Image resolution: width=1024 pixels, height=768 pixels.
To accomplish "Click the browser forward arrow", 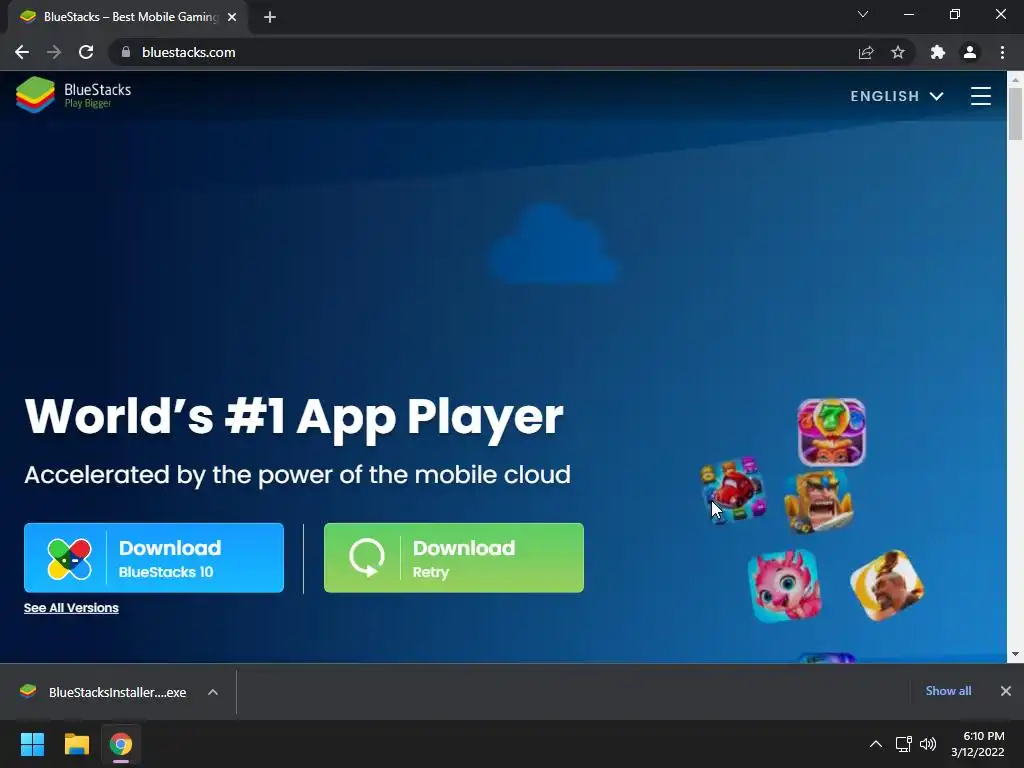I will coord(54,52).
